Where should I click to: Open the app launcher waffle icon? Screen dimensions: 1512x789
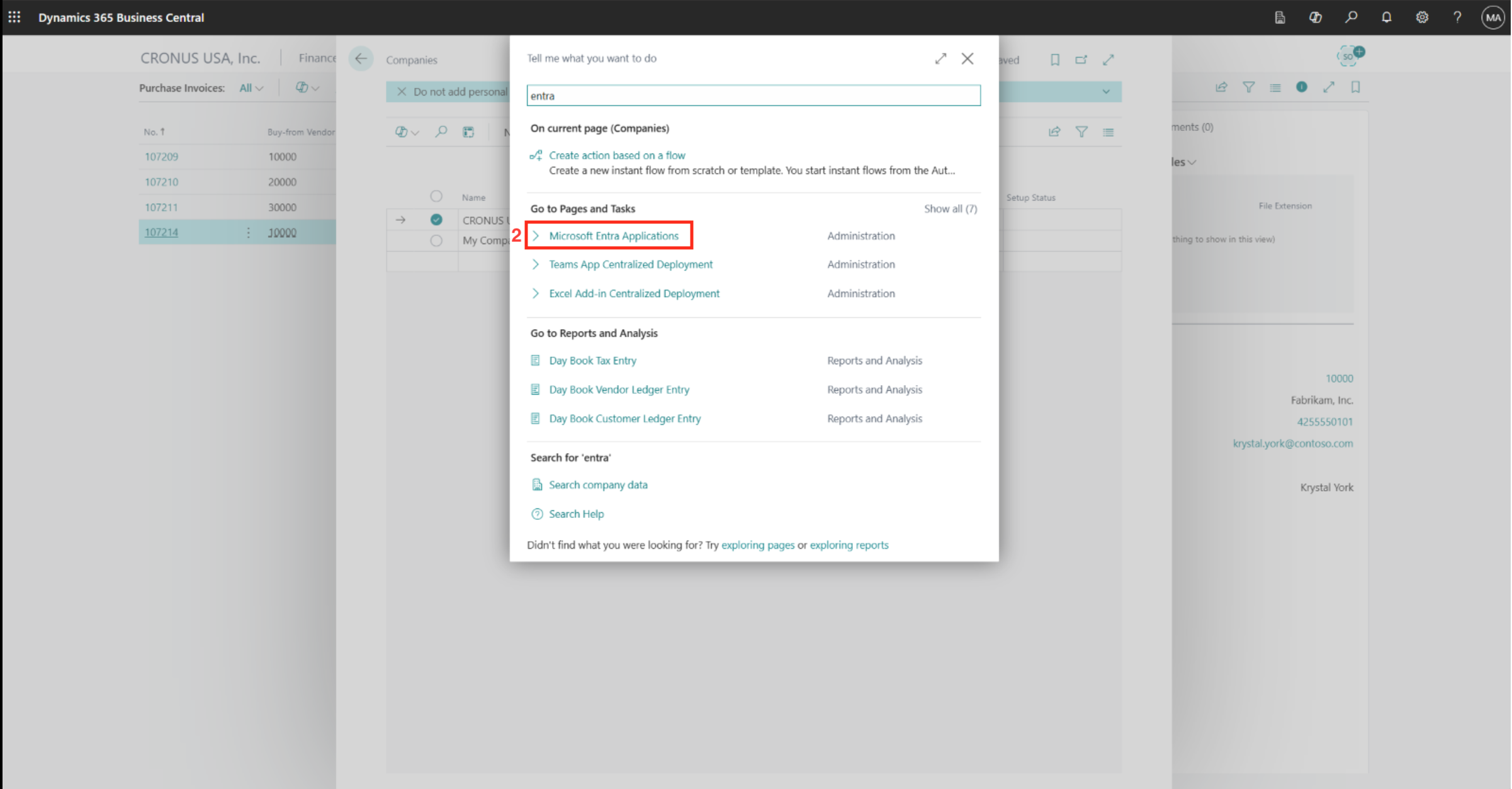14,17
